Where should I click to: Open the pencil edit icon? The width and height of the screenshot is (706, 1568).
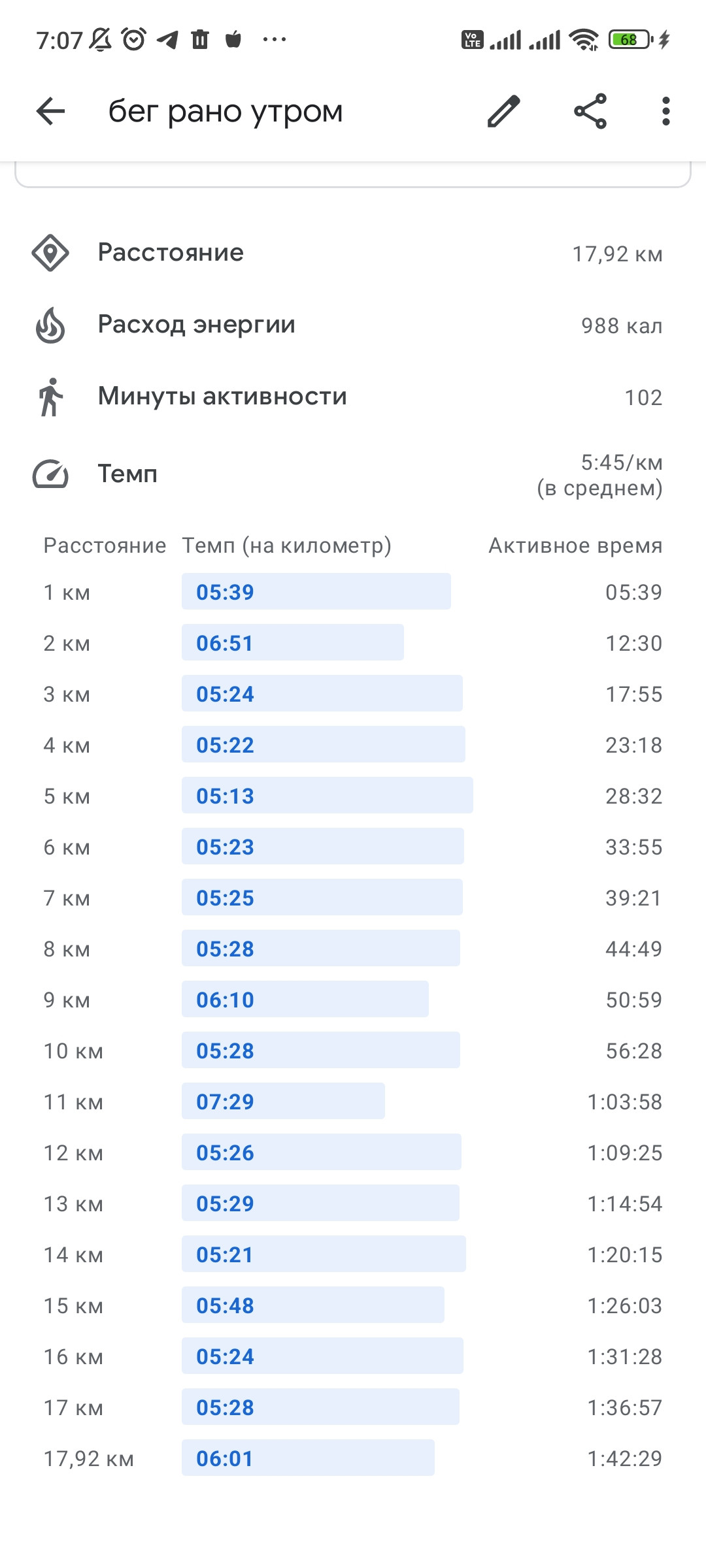[x=504, y=111]
